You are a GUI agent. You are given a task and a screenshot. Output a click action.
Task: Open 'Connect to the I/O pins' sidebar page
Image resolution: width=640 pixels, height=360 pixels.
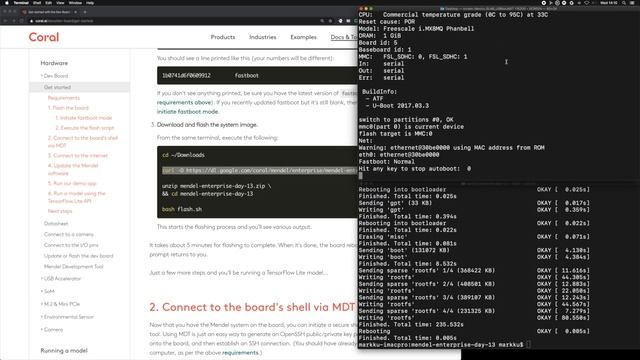[x=71, y=245]
